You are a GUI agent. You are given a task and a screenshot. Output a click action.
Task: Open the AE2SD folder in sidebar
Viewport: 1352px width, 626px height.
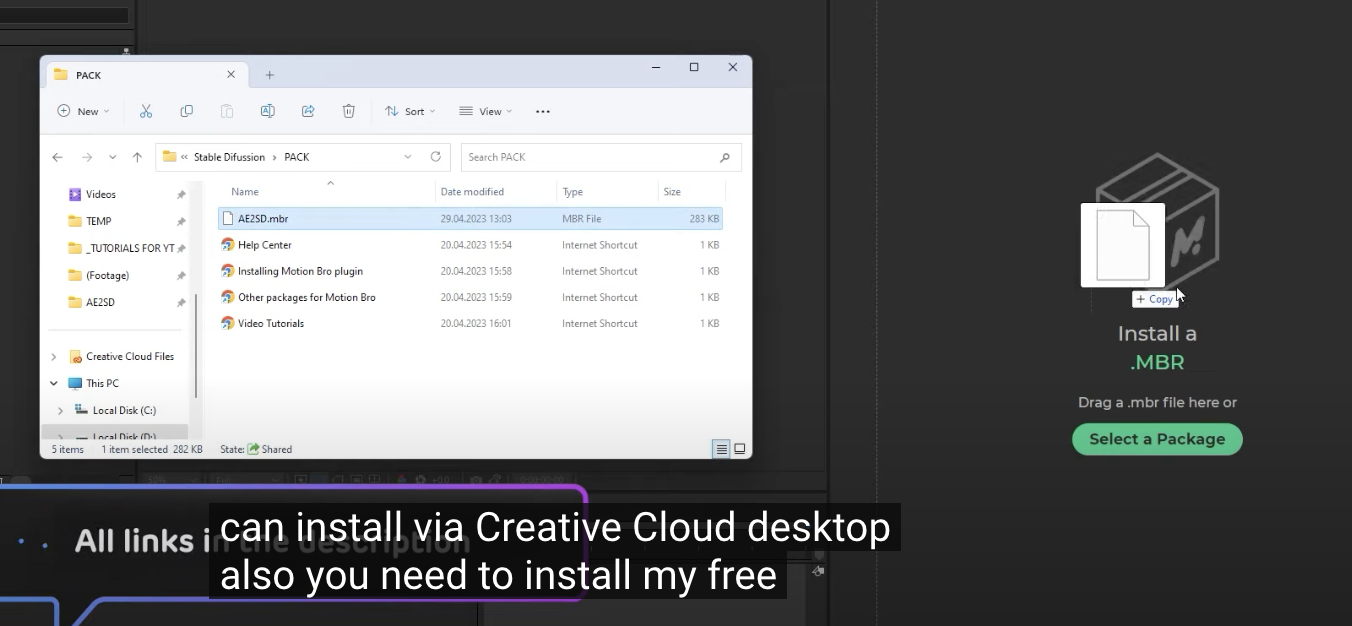[x=100, y=302]
